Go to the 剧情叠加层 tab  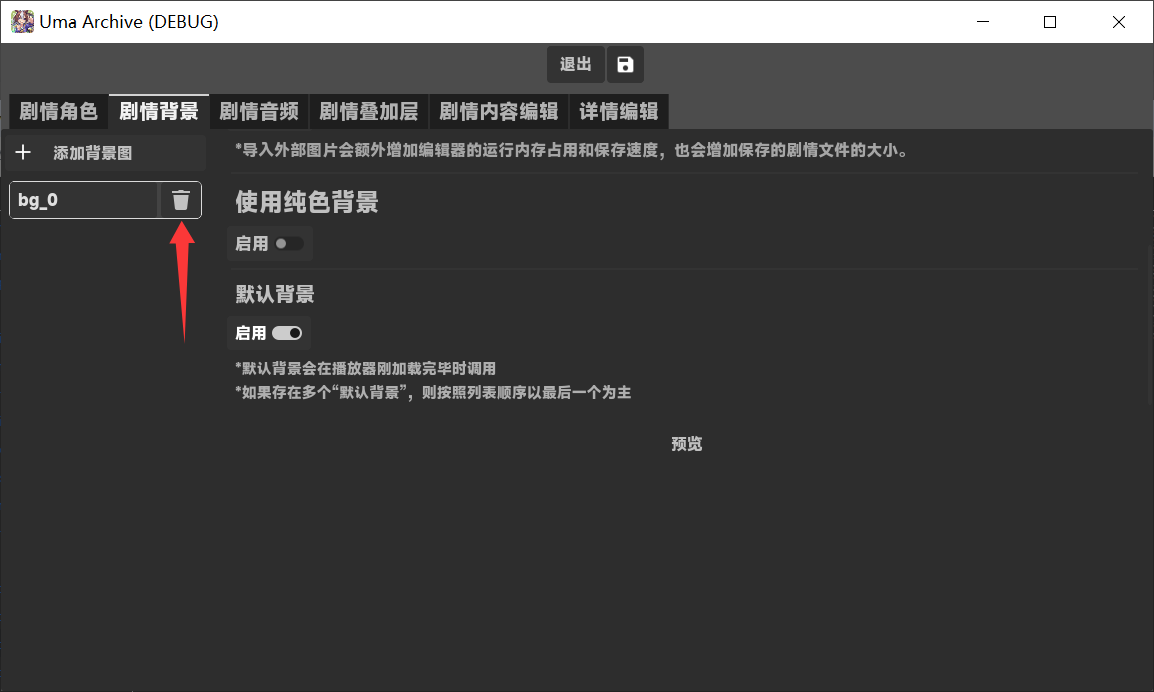[369, 111]
